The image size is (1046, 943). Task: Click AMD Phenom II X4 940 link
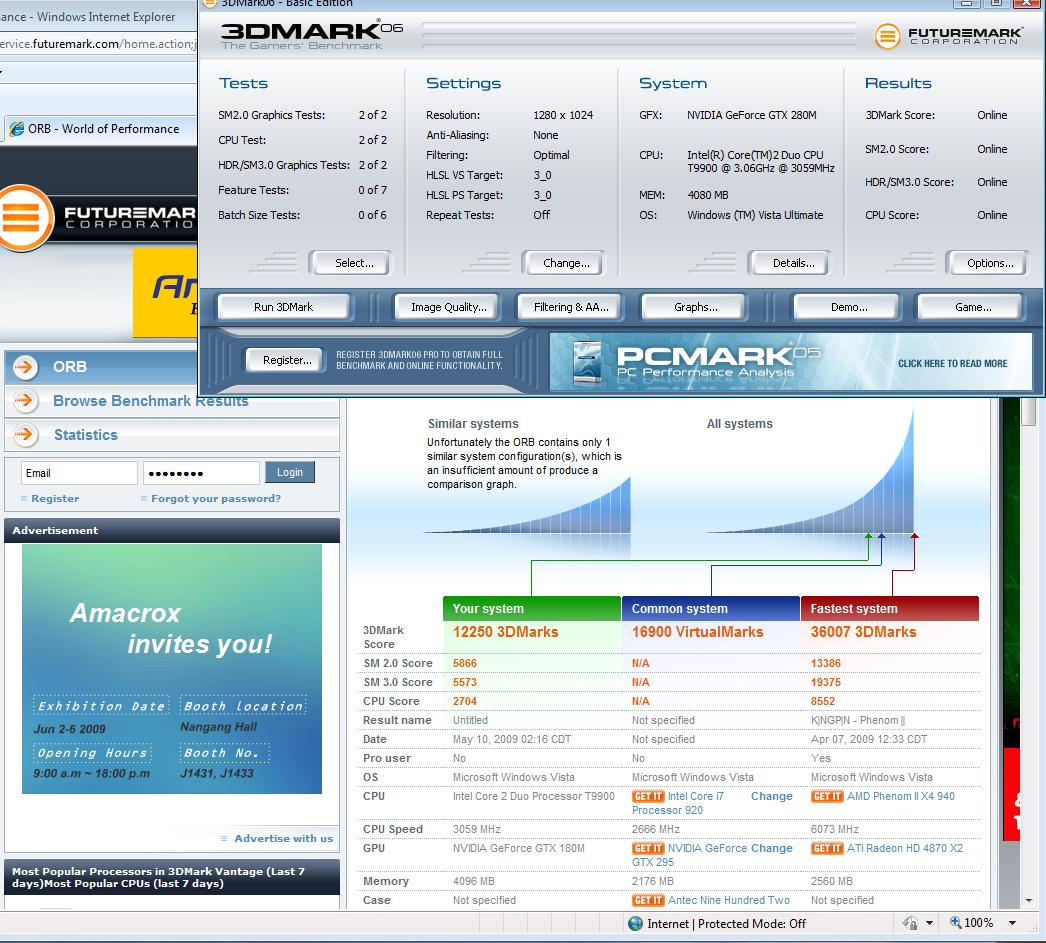click(901, 796)
